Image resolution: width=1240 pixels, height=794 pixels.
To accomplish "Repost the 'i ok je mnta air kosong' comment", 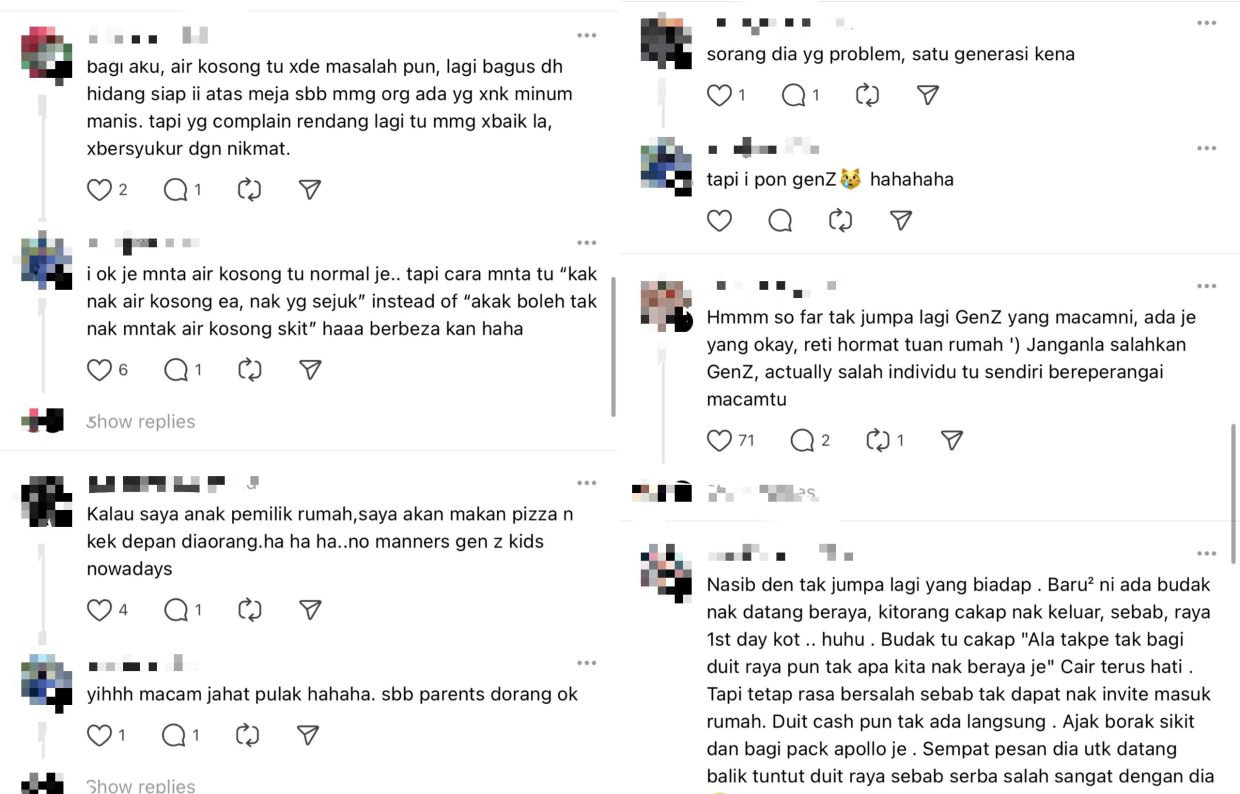I will pos(249,369).
